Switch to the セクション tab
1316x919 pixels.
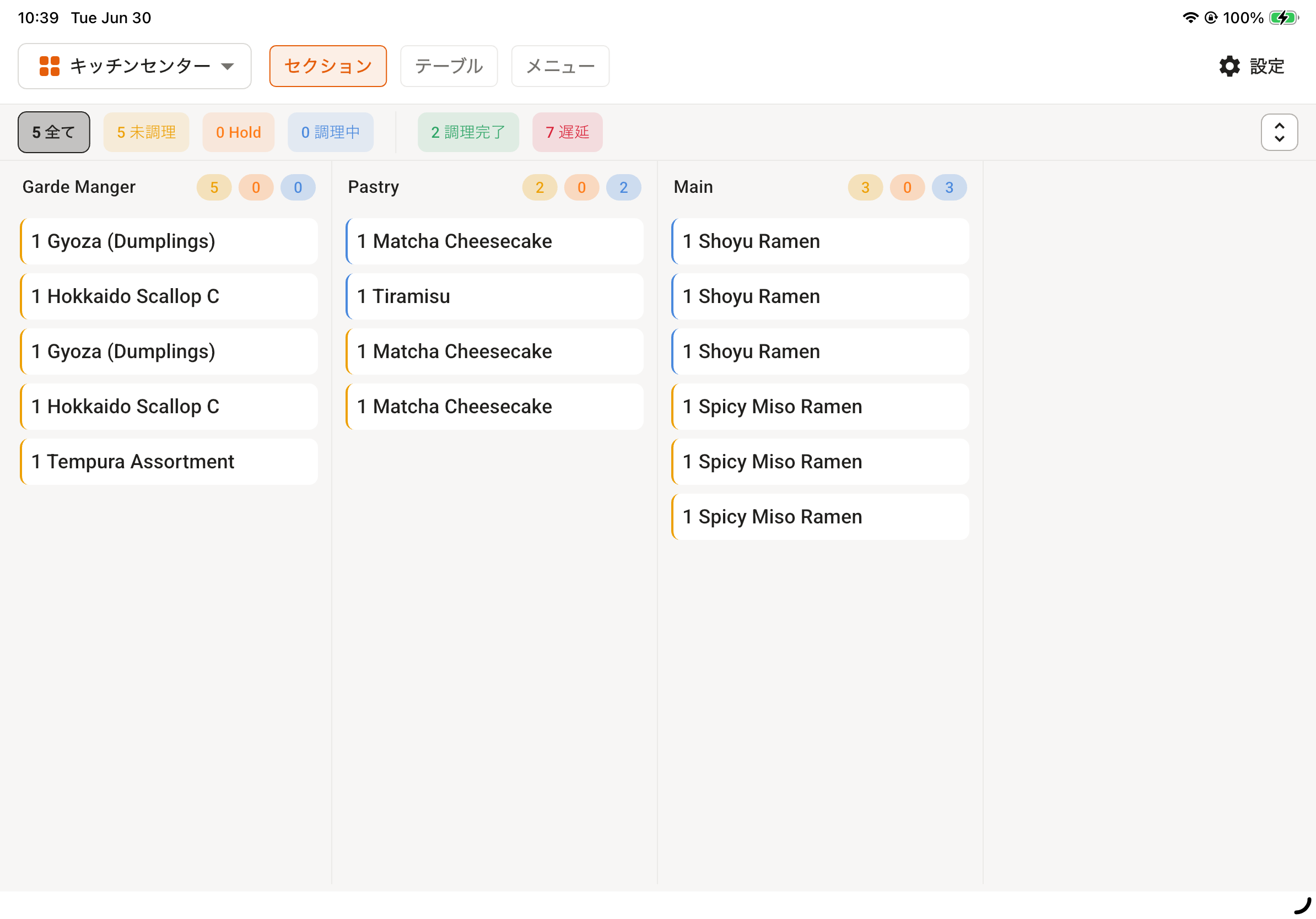[x=328, y=66]
